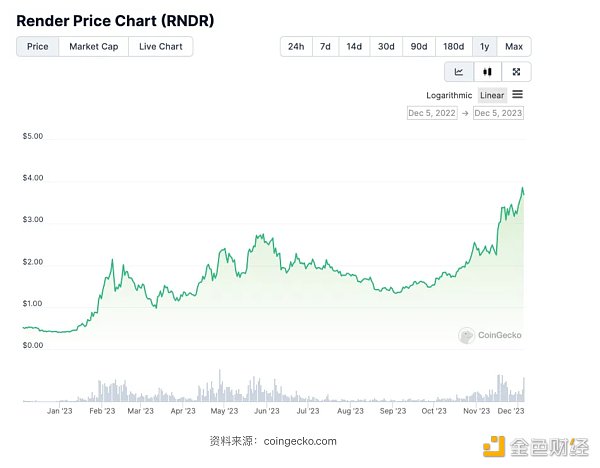The width and height of the screenshot is (600, 468).
Task: Open the end date Dec 5, 2023 picker
Action: click(498, 114)
